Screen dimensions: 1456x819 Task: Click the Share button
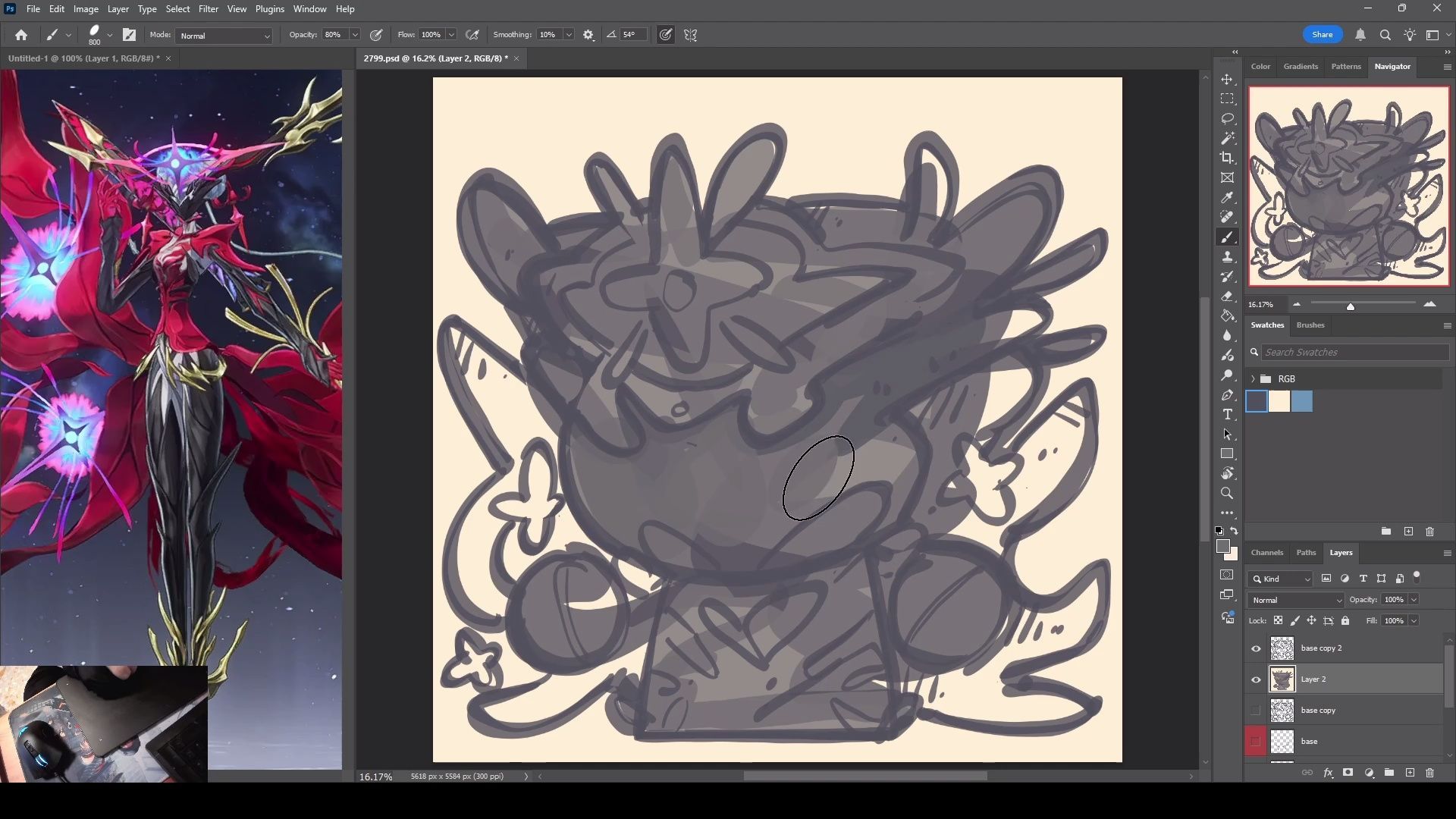pyautogui.click(x=1322, y=35)
